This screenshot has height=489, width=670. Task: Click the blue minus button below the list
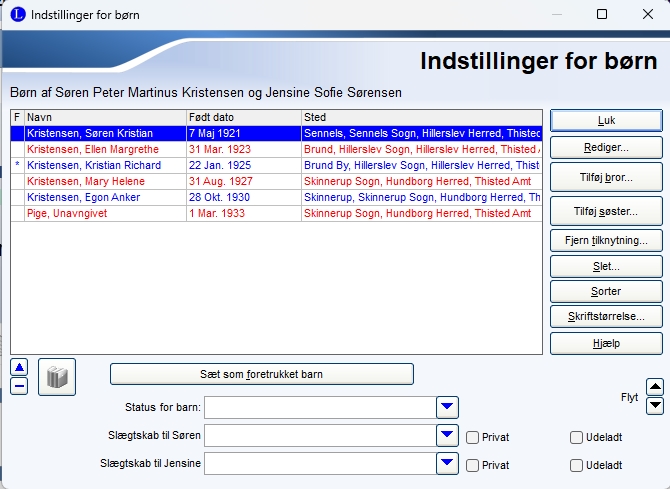(x=19, y=386)
